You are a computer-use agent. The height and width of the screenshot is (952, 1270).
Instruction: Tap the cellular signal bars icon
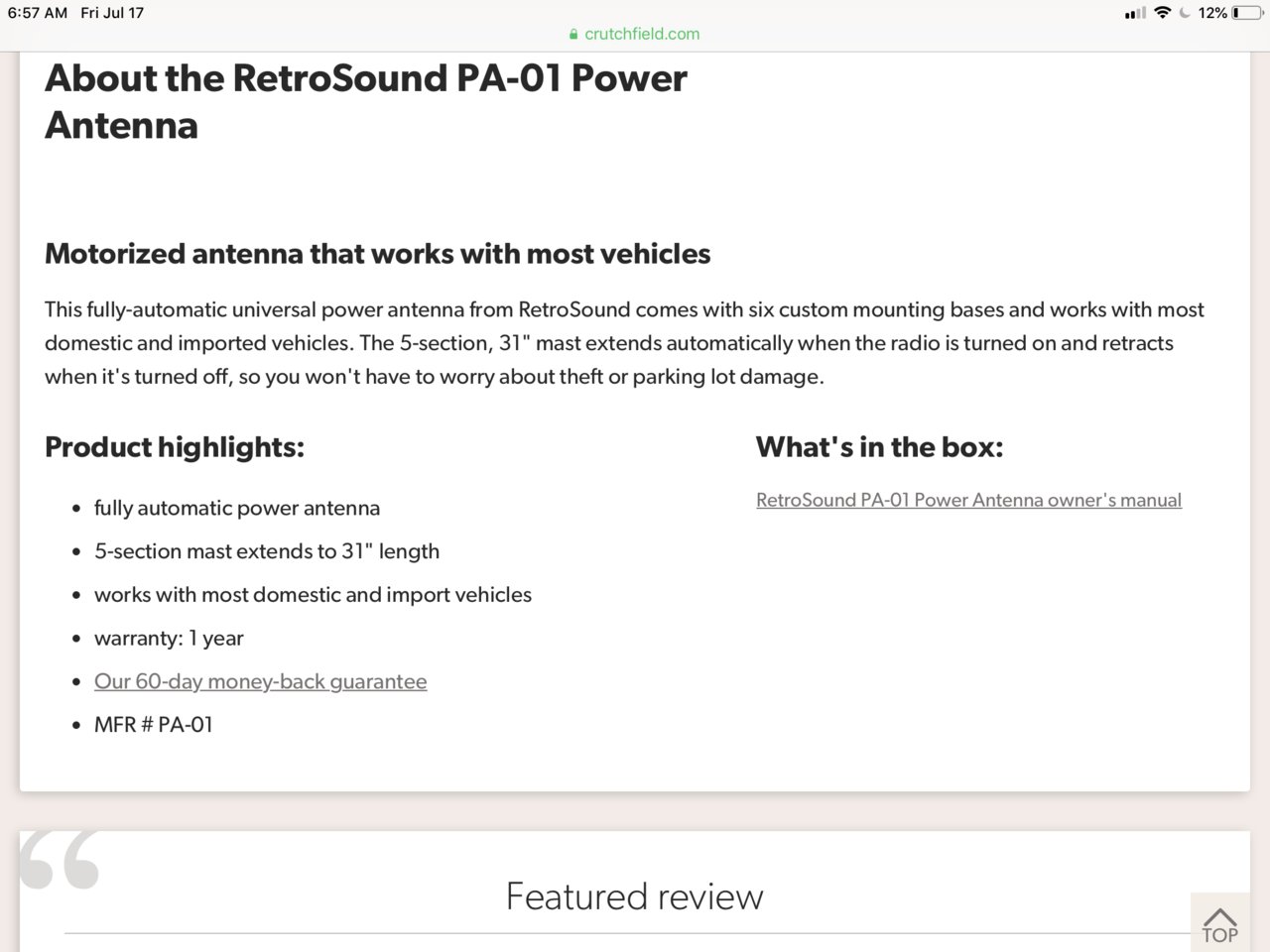click(1135, 13)
